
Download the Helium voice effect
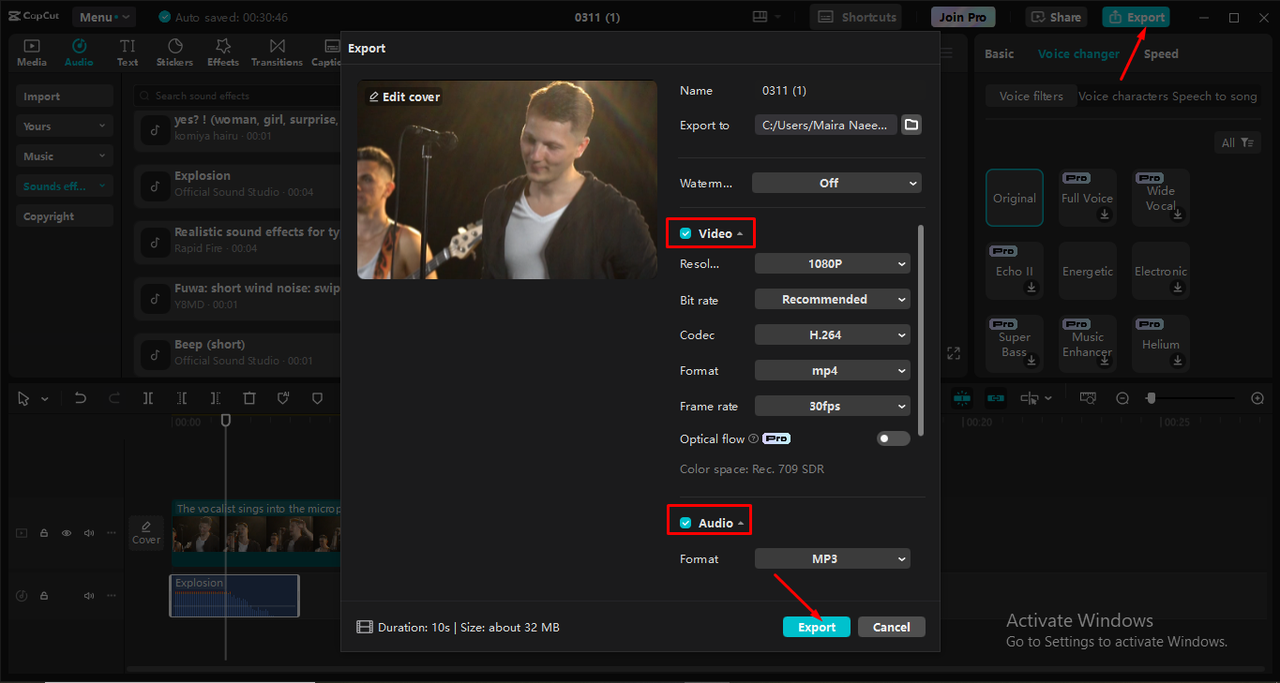tap(1178, 360)
